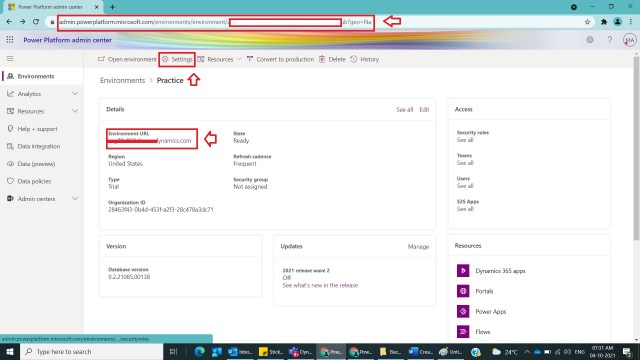Select Organization ID value text
The image size is (640, 360).
161,209
